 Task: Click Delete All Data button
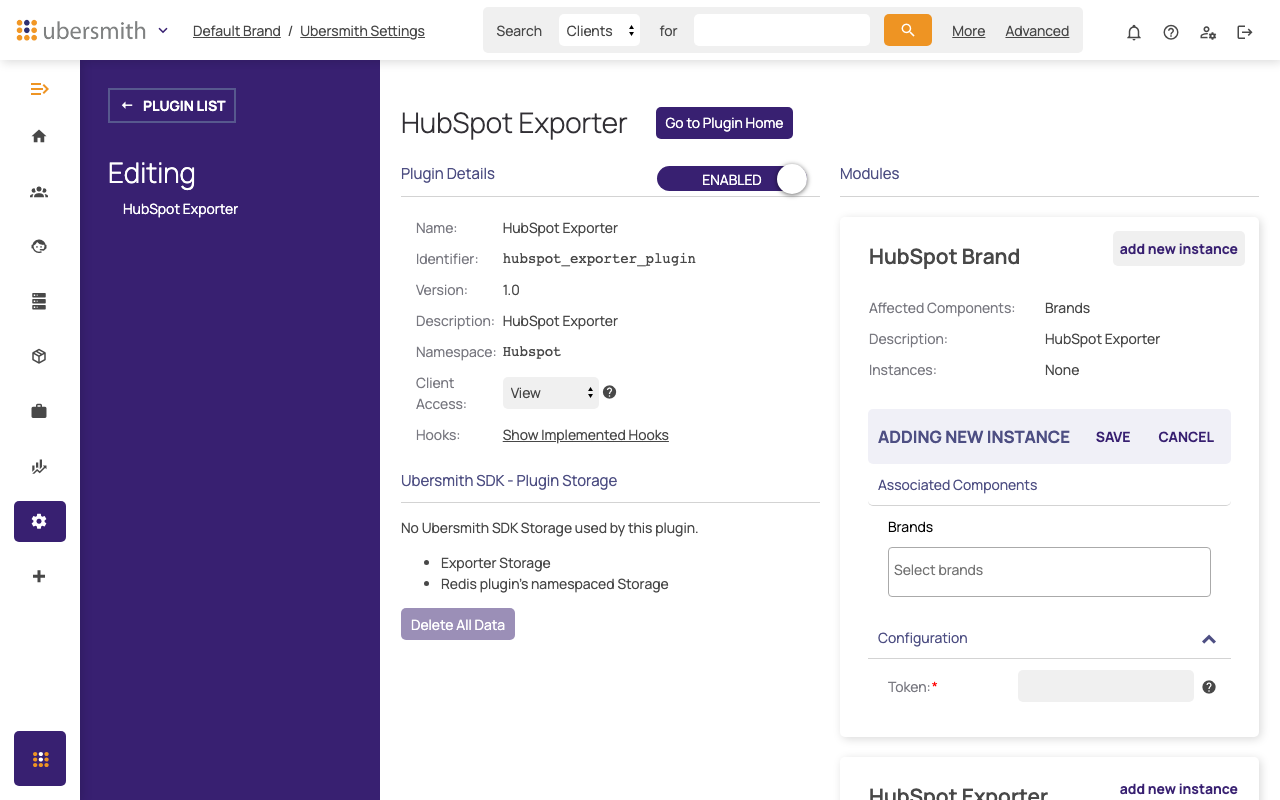(x=458, y=624)
